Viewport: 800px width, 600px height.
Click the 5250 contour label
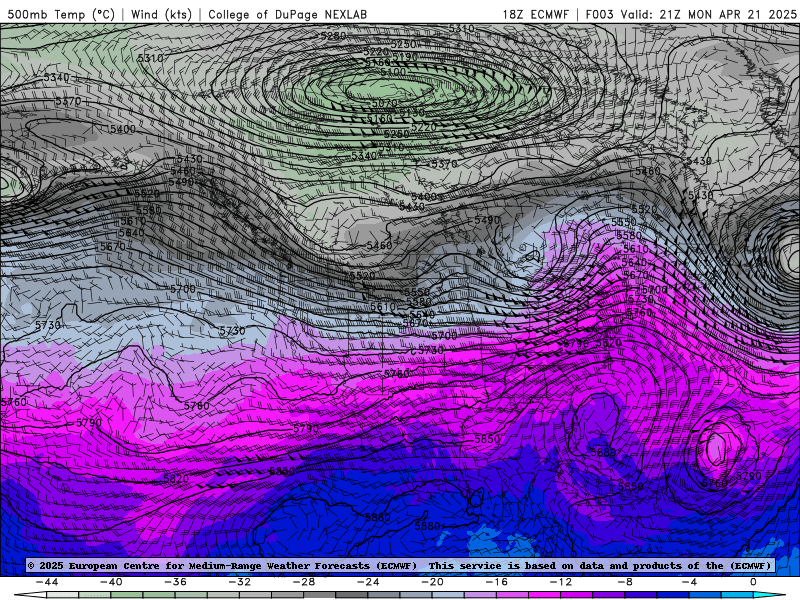pos(403,44)
